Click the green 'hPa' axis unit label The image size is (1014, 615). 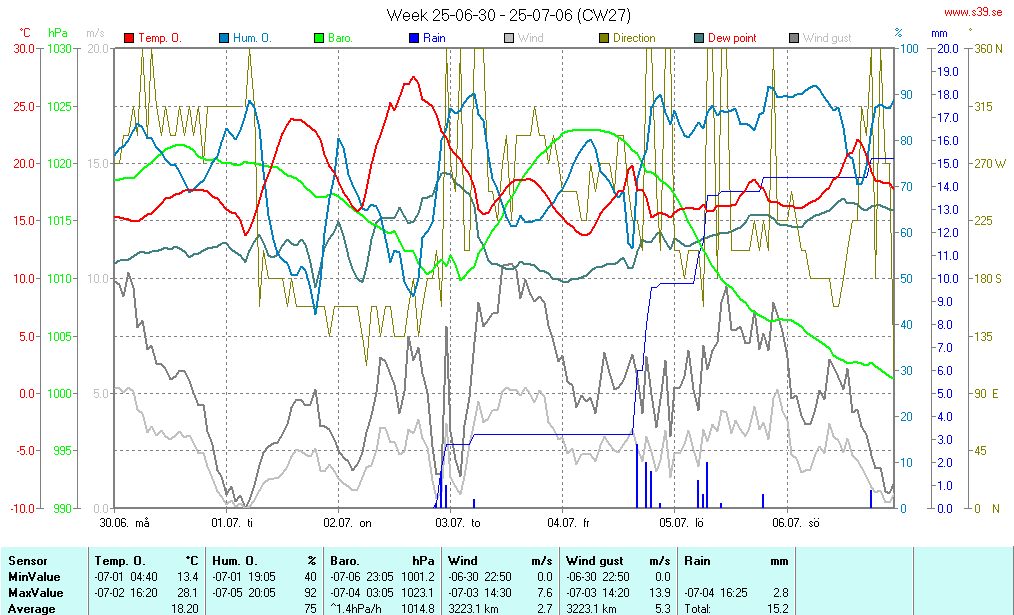coord(58,33)
